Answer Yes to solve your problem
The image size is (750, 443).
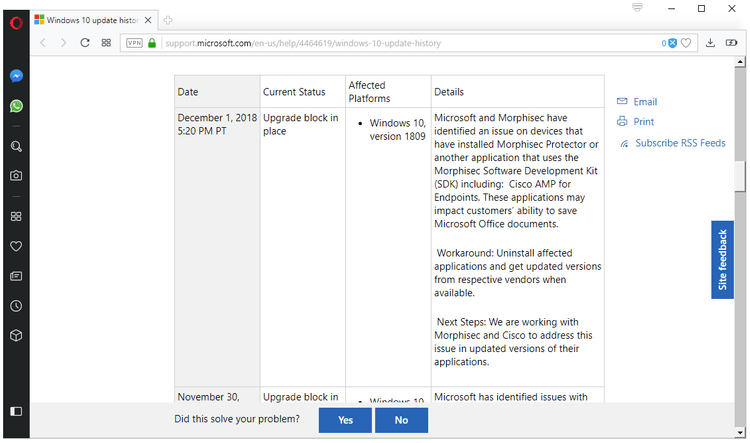pyautogui.click(x=345, y=420)
